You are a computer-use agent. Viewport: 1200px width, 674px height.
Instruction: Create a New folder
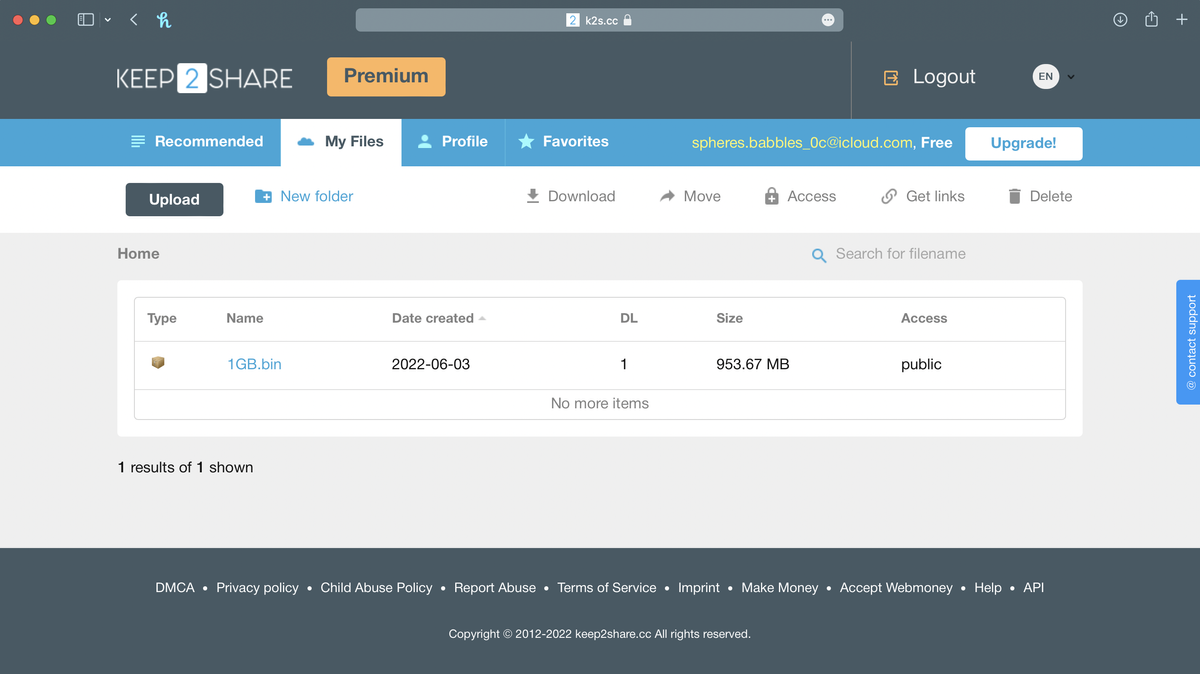click(304, 196)
